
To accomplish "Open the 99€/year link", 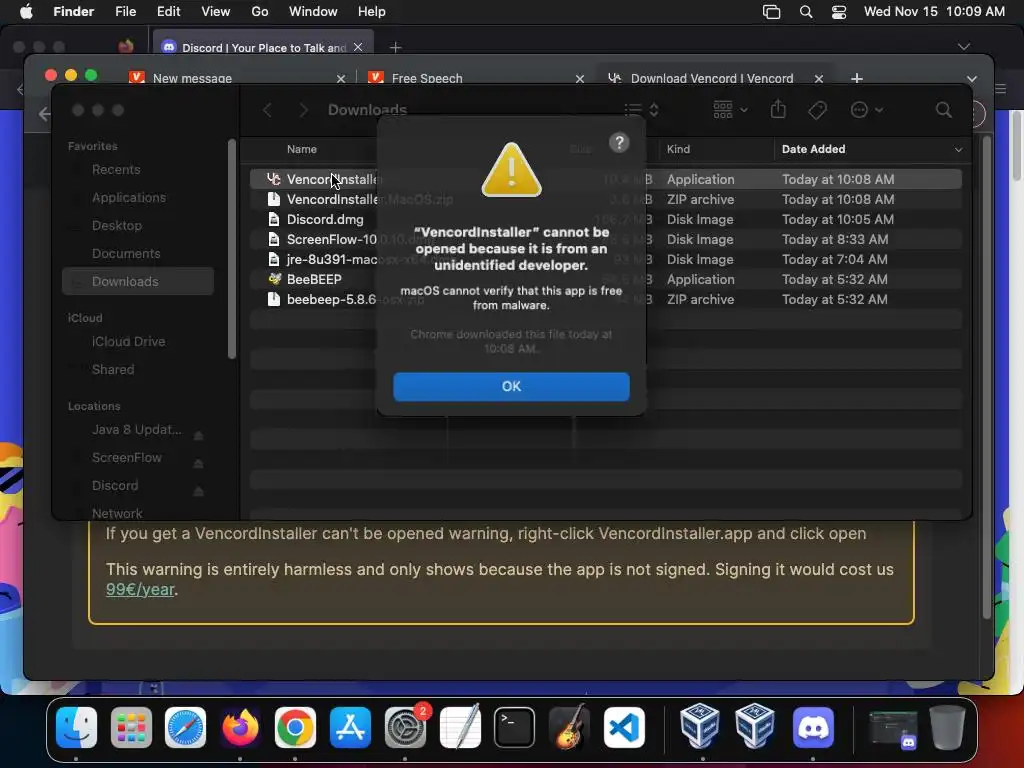I will coord(140,589).
